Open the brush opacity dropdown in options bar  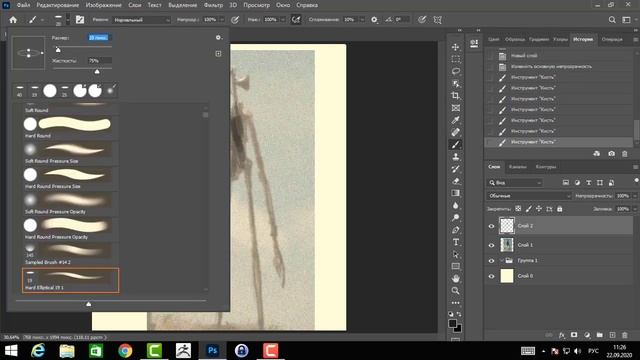[222, 20]
